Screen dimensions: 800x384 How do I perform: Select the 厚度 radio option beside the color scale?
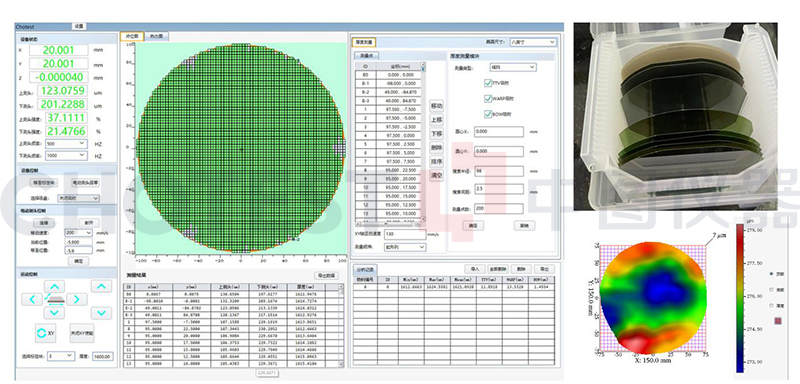pos(770,305)
